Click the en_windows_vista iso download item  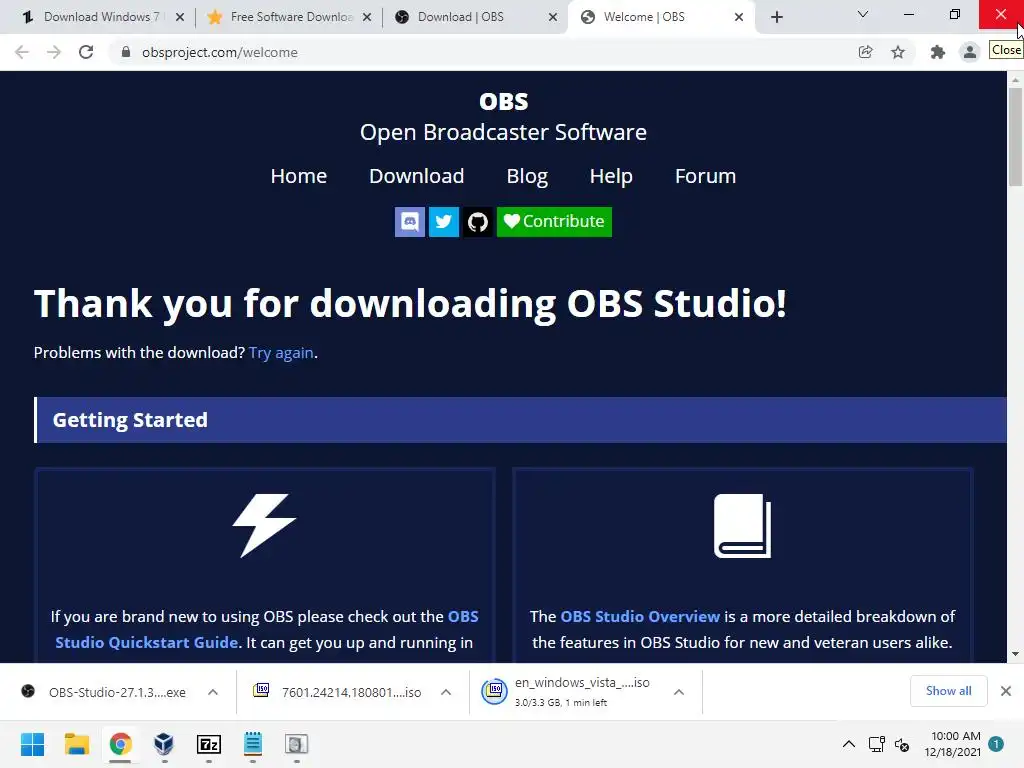click(568, 692)
